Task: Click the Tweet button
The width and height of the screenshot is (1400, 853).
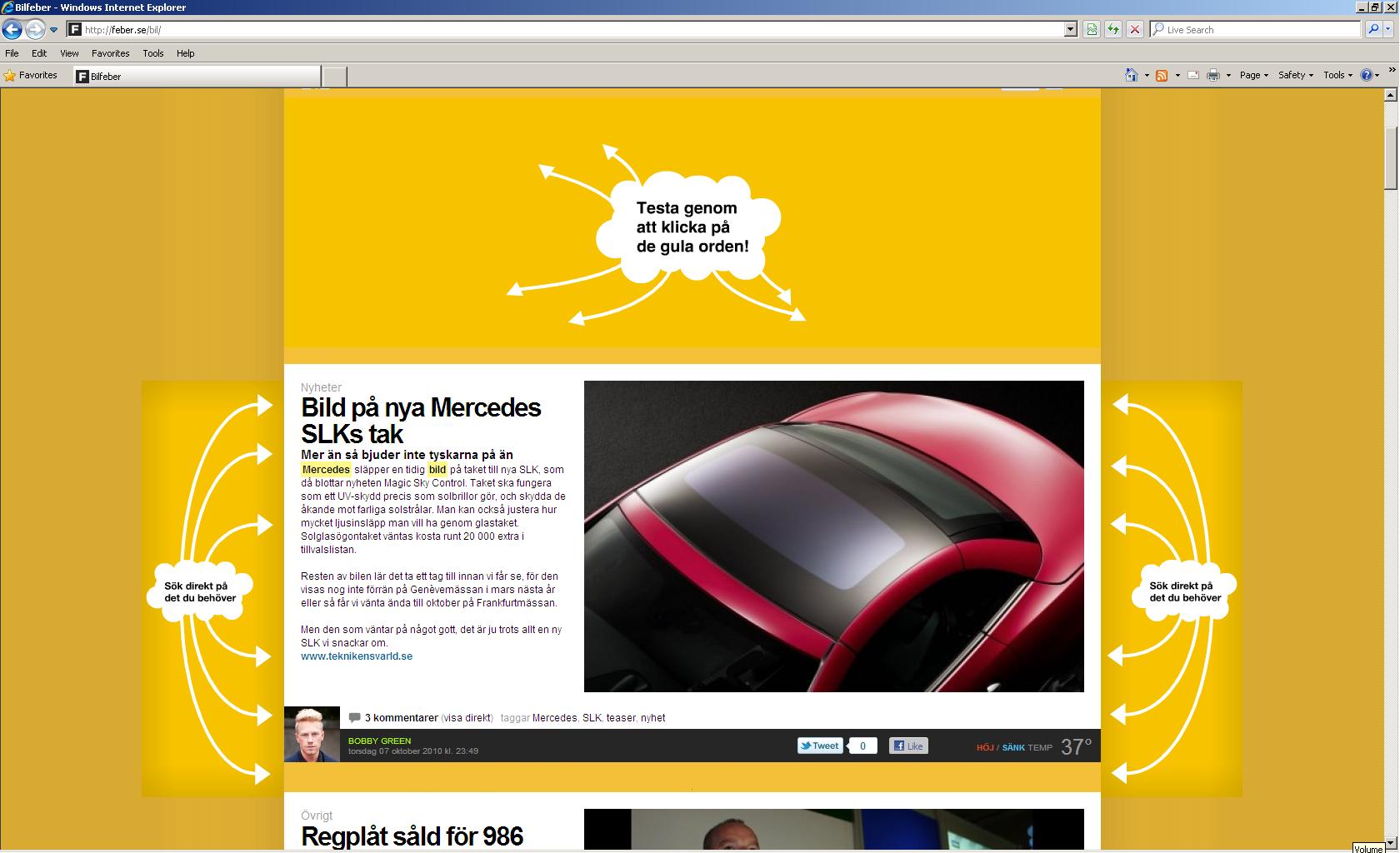Action: tap(820, 746)
